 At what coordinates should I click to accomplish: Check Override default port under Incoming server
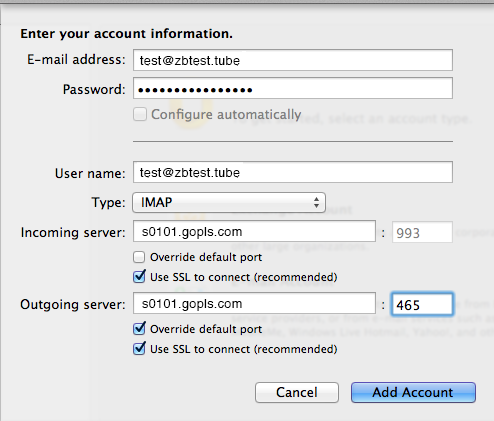pyautogui.click(x=139, y=257)
